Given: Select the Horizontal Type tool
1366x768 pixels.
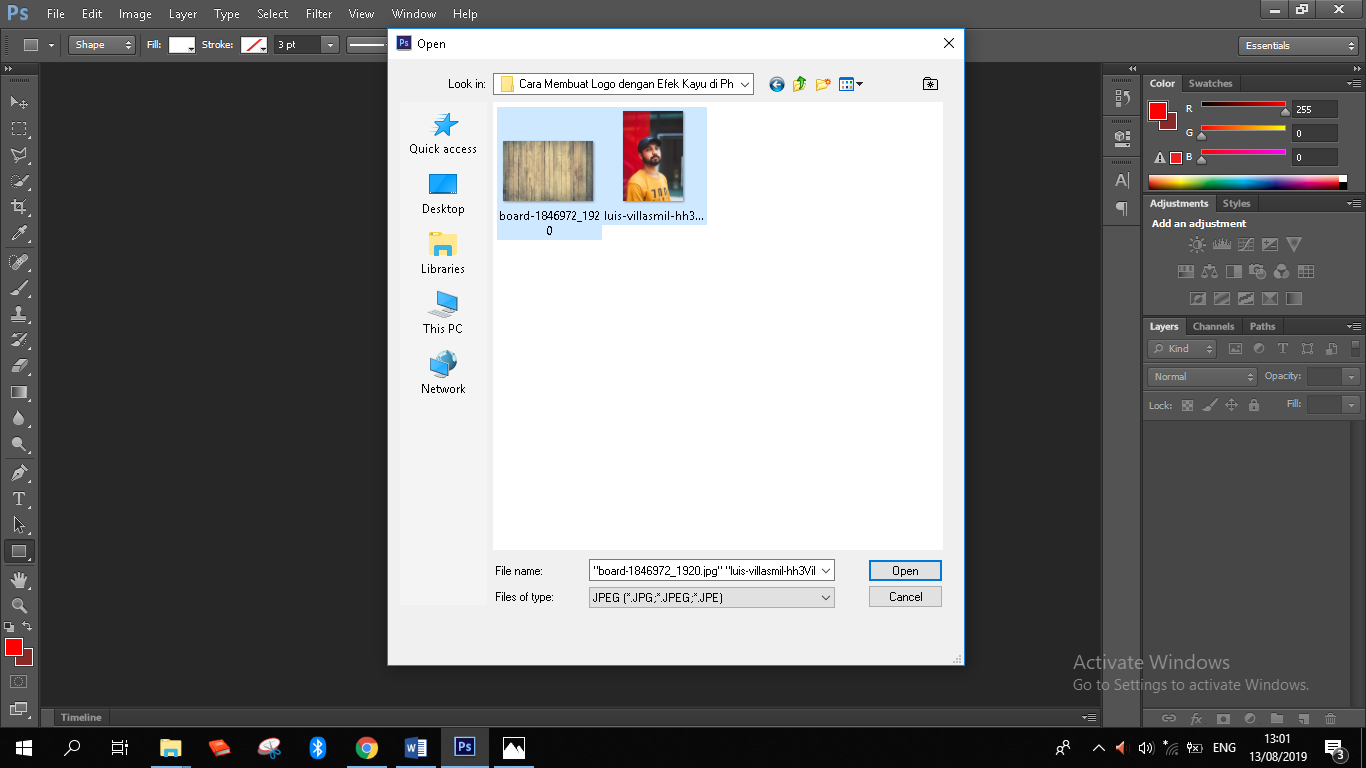Looking at the screenshot, I should [19, 499].
